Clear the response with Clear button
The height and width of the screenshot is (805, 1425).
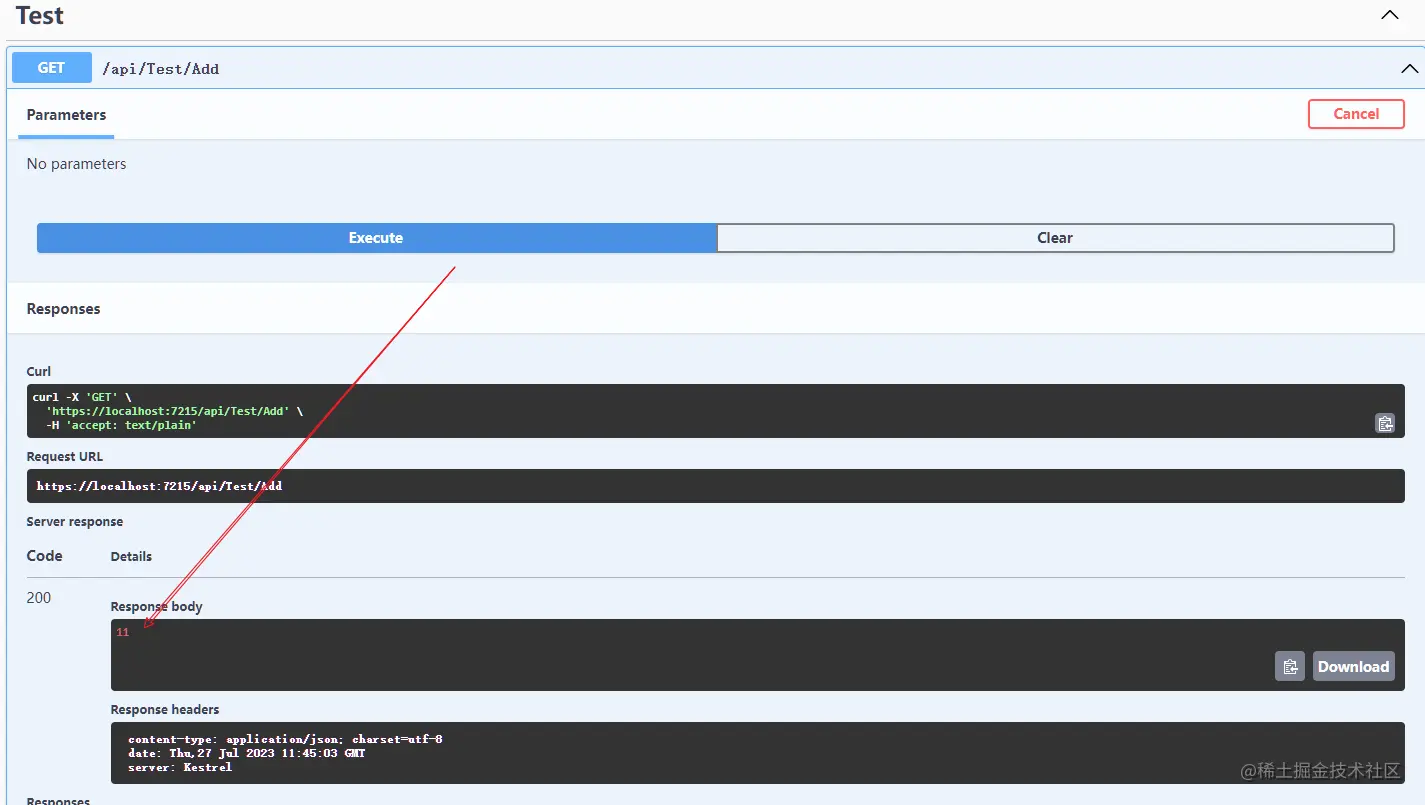1055,238
